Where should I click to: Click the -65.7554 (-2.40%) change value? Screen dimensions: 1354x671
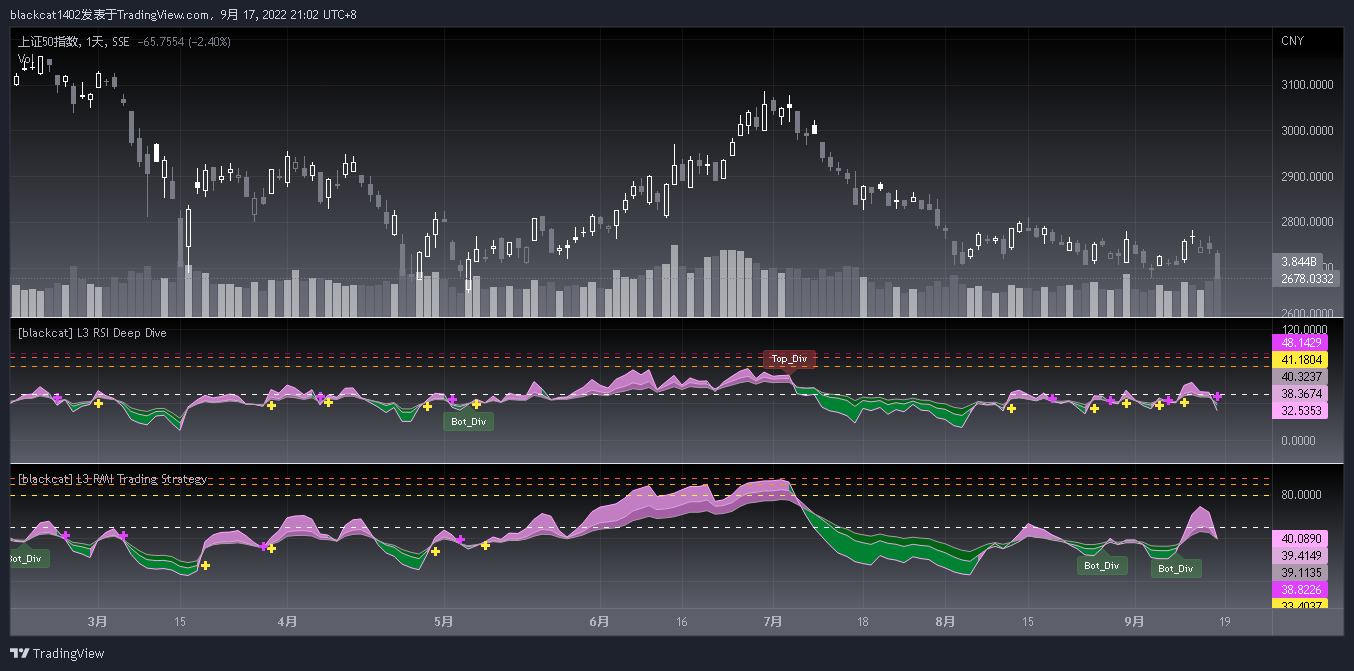click(185, 42)
